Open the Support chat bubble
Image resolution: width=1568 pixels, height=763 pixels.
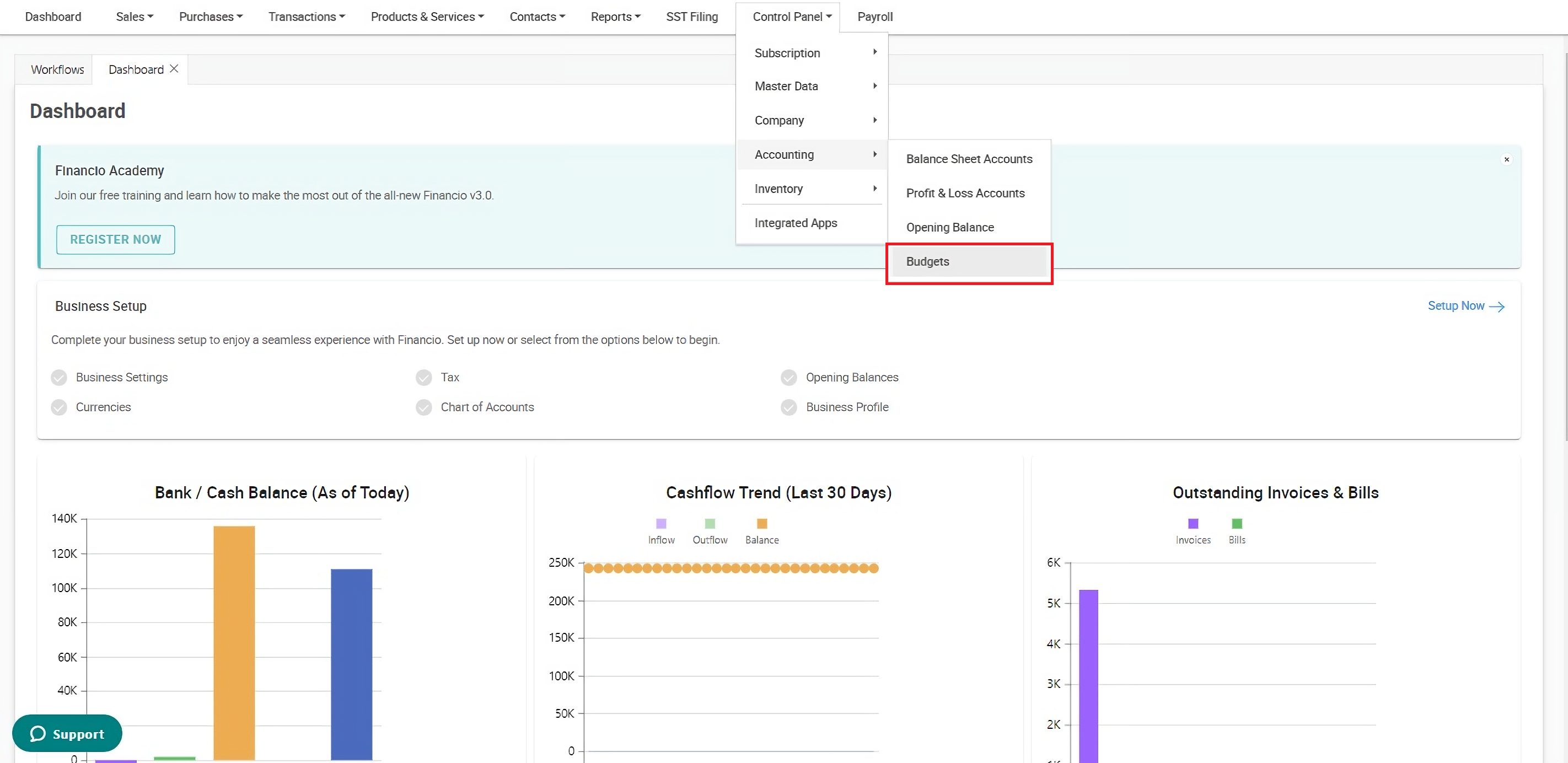pos(67,733)
